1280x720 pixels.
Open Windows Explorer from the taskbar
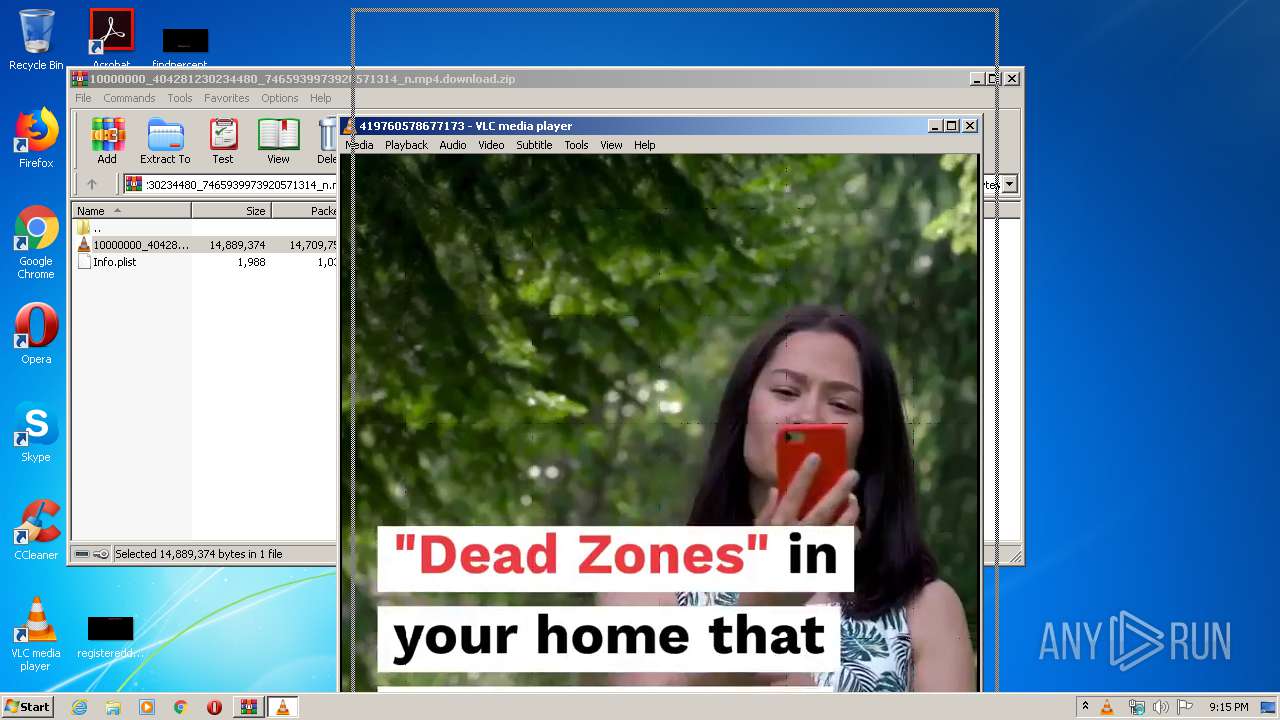click(113, 707)
